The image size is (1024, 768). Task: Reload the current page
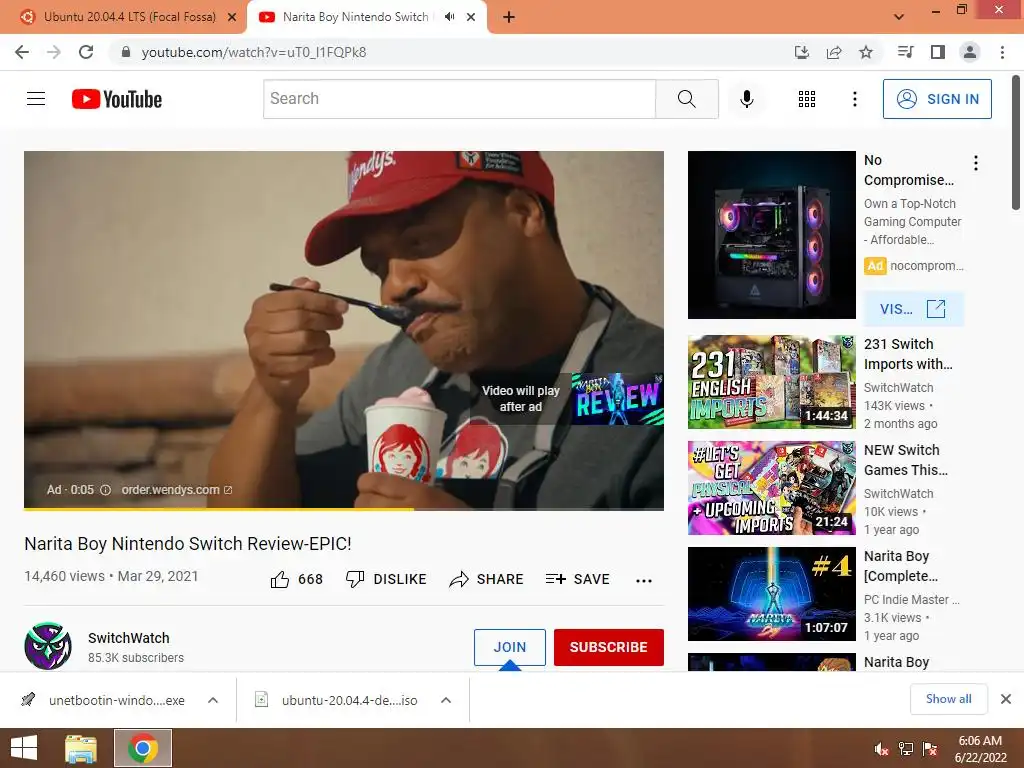tap(86, 52)
